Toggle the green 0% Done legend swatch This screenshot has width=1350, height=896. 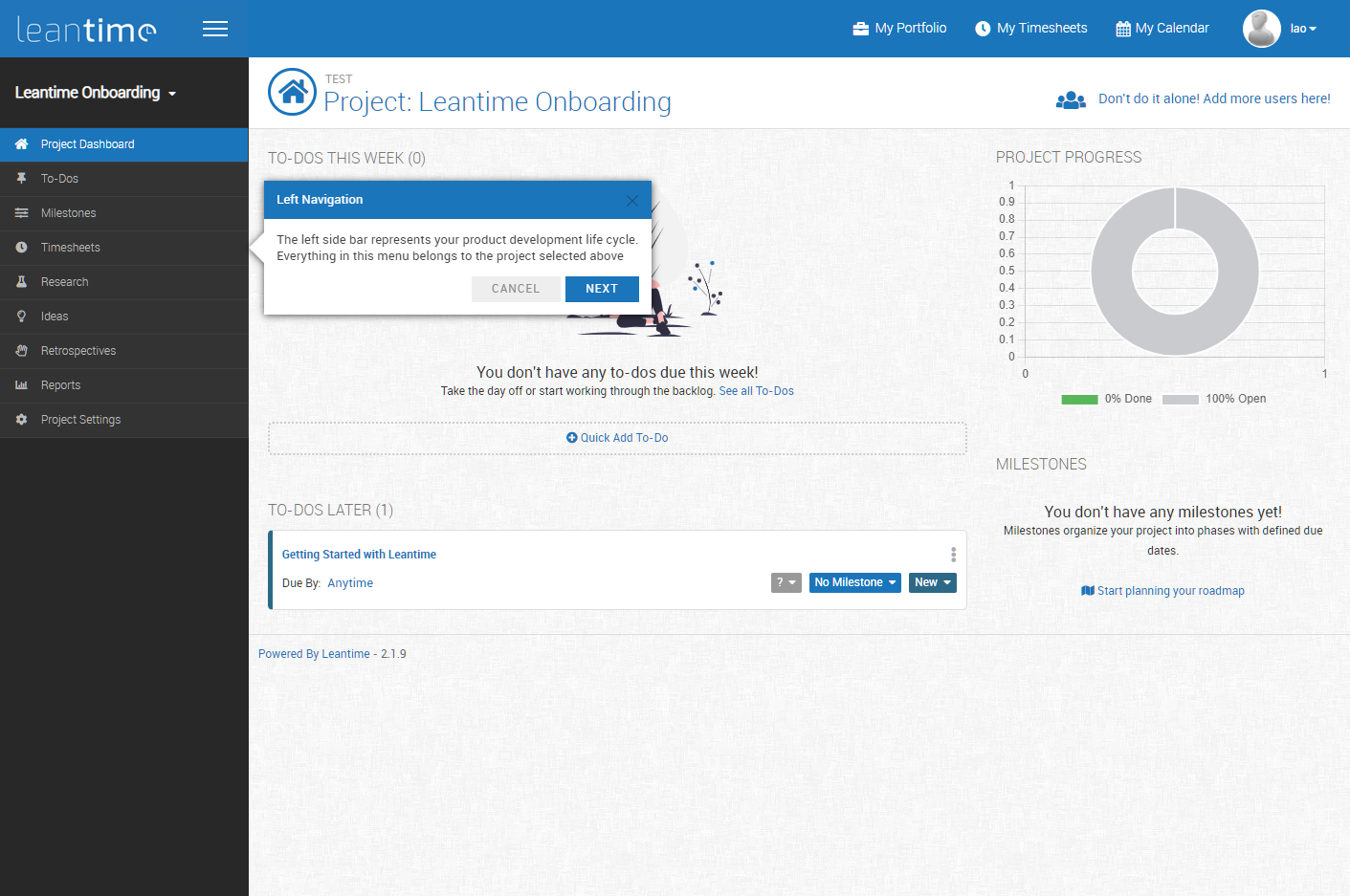click(x=1079, y=400)
